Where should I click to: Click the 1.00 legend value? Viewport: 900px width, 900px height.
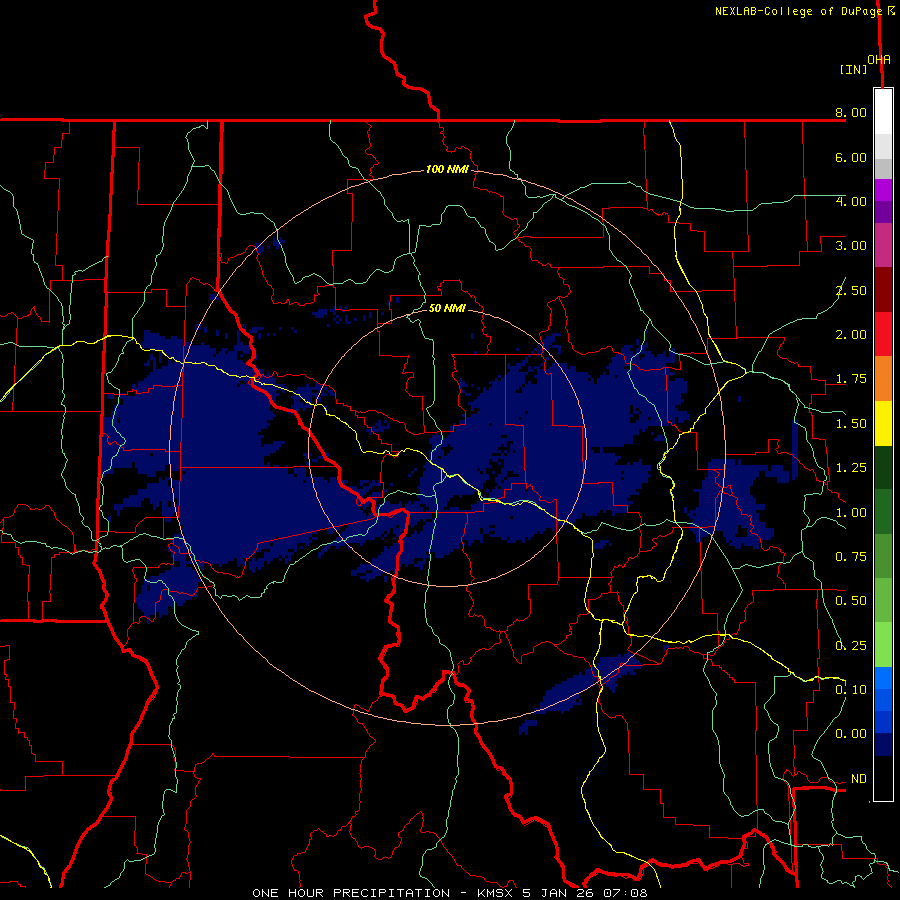click(x=851, y=513)
